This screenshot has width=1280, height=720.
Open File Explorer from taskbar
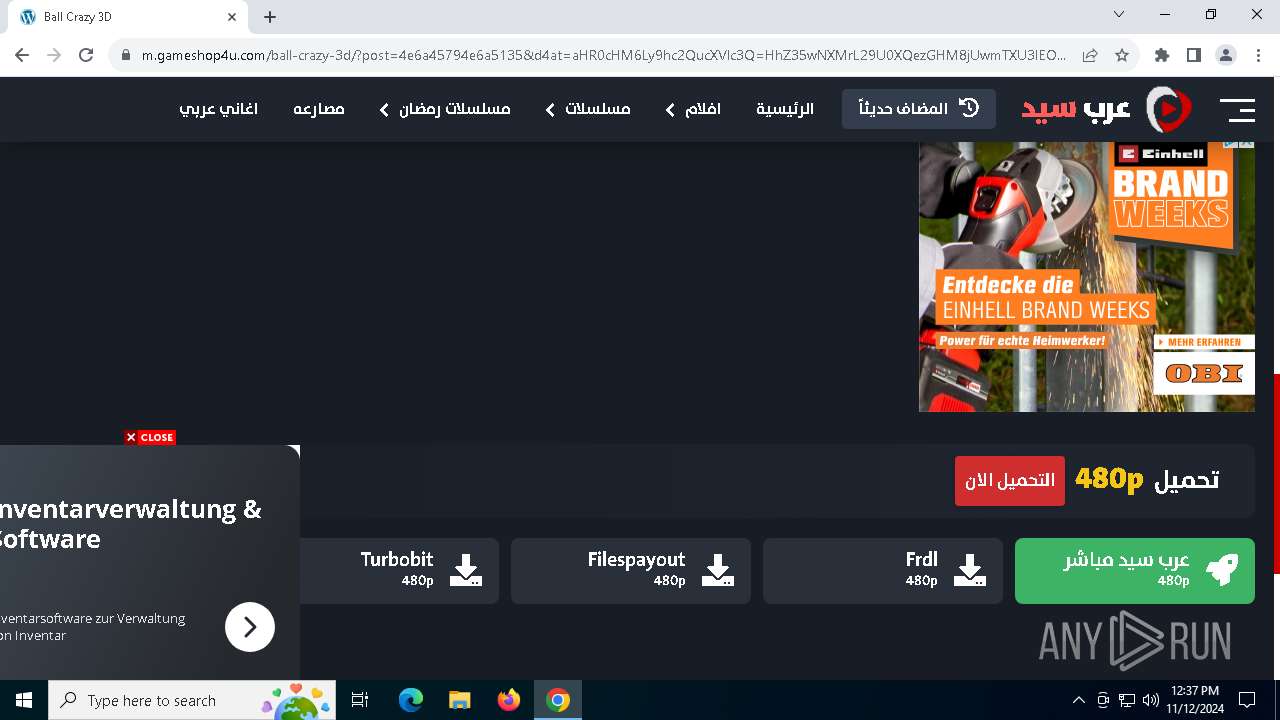coord(460,700)
